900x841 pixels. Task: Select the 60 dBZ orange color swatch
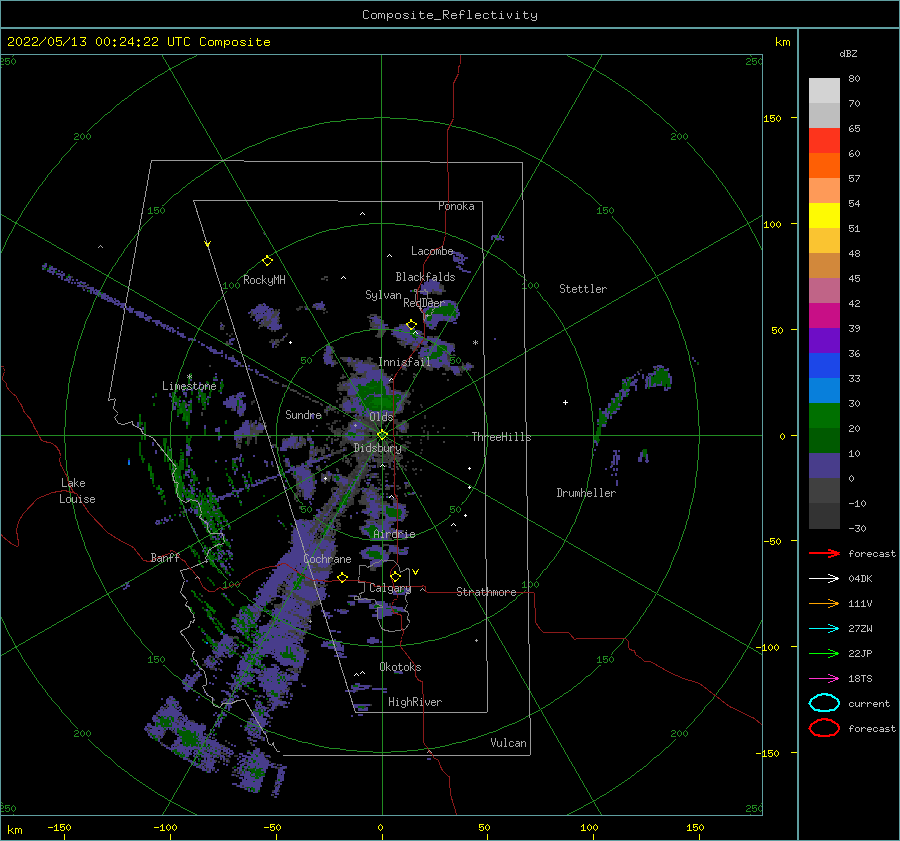[824, 165]
